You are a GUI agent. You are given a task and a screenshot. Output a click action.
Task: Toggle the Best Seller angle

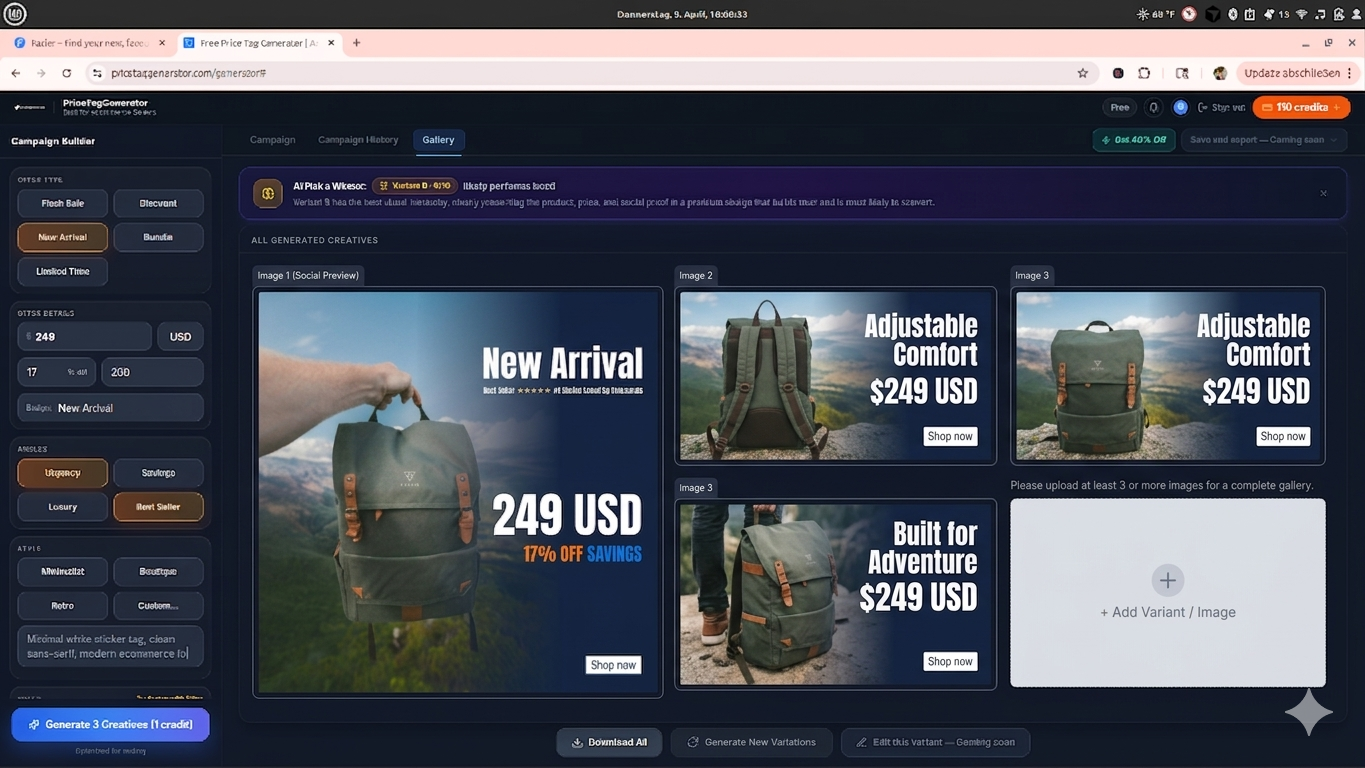158,507
